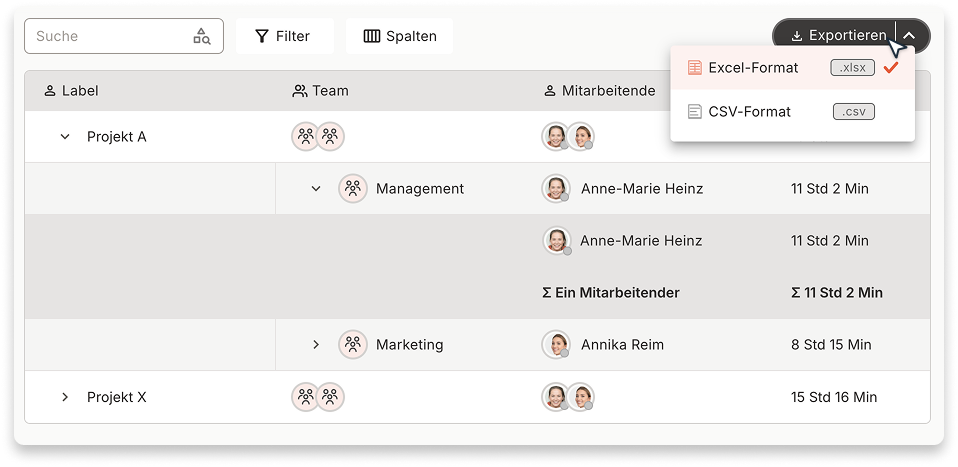Click the Management team group icon

click(x=353, y=188)
